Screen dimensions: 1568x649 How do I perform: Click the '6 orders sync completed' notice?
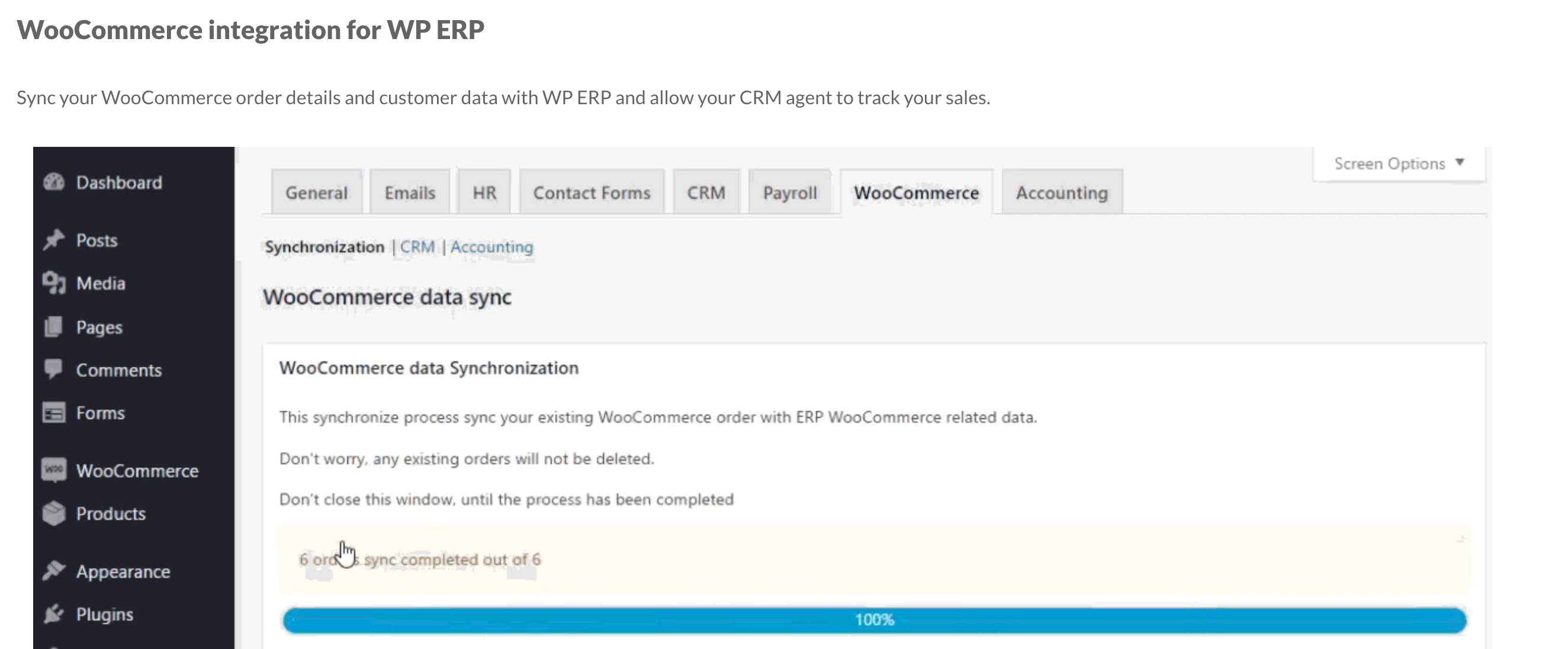(875, 559)
